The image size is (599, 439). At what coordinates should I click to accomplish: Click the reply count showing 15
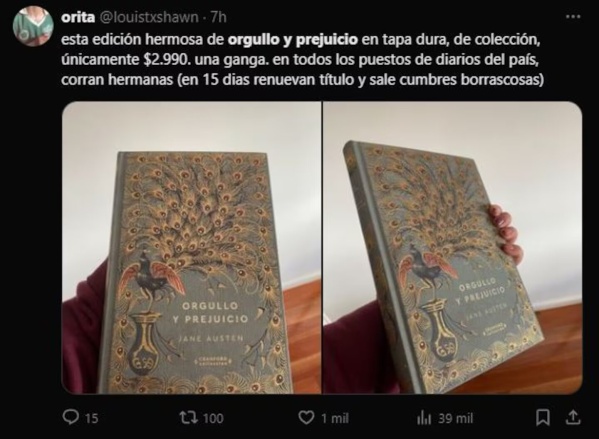pyautogui.click(x=92, y=418)
